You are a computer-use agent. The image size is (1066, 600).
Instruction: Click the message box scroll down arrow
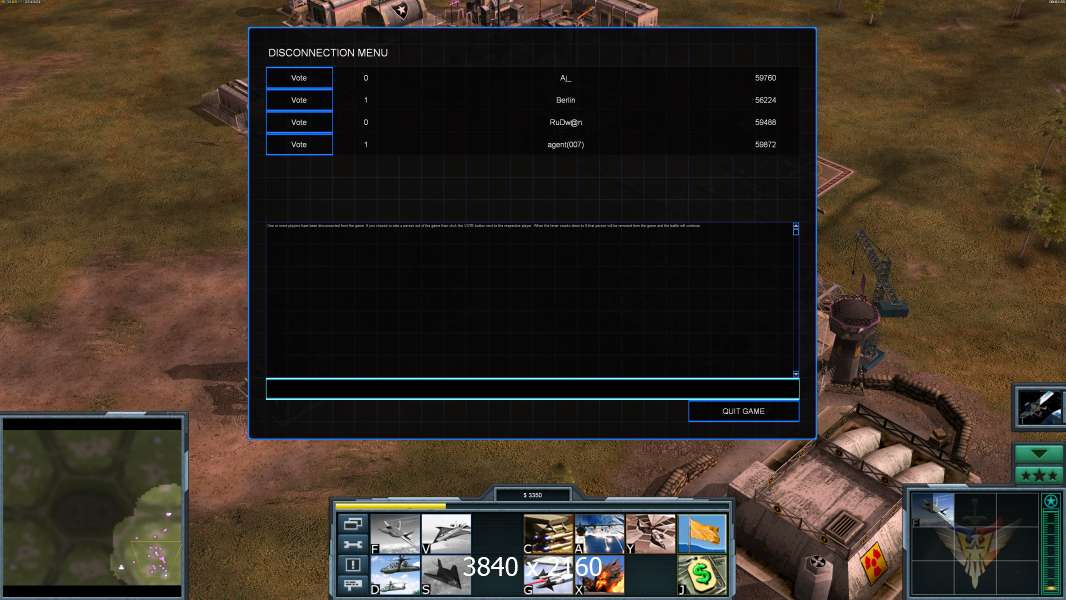(795, 374)
